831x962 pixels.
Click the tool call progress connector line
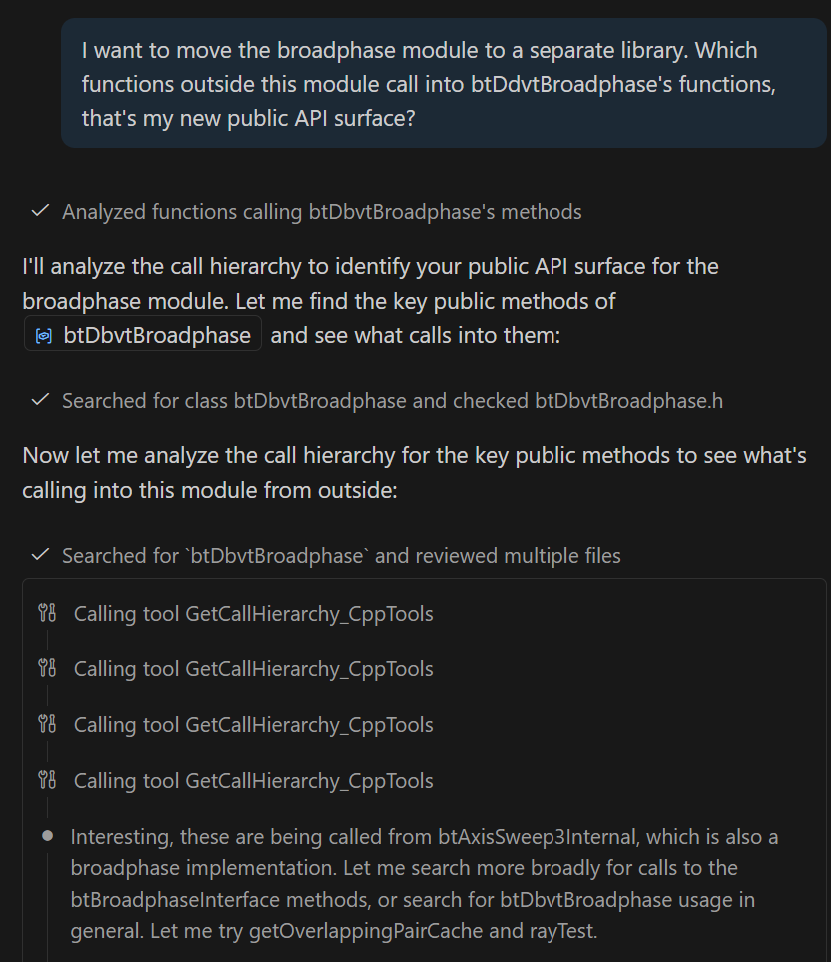(46, 640)
